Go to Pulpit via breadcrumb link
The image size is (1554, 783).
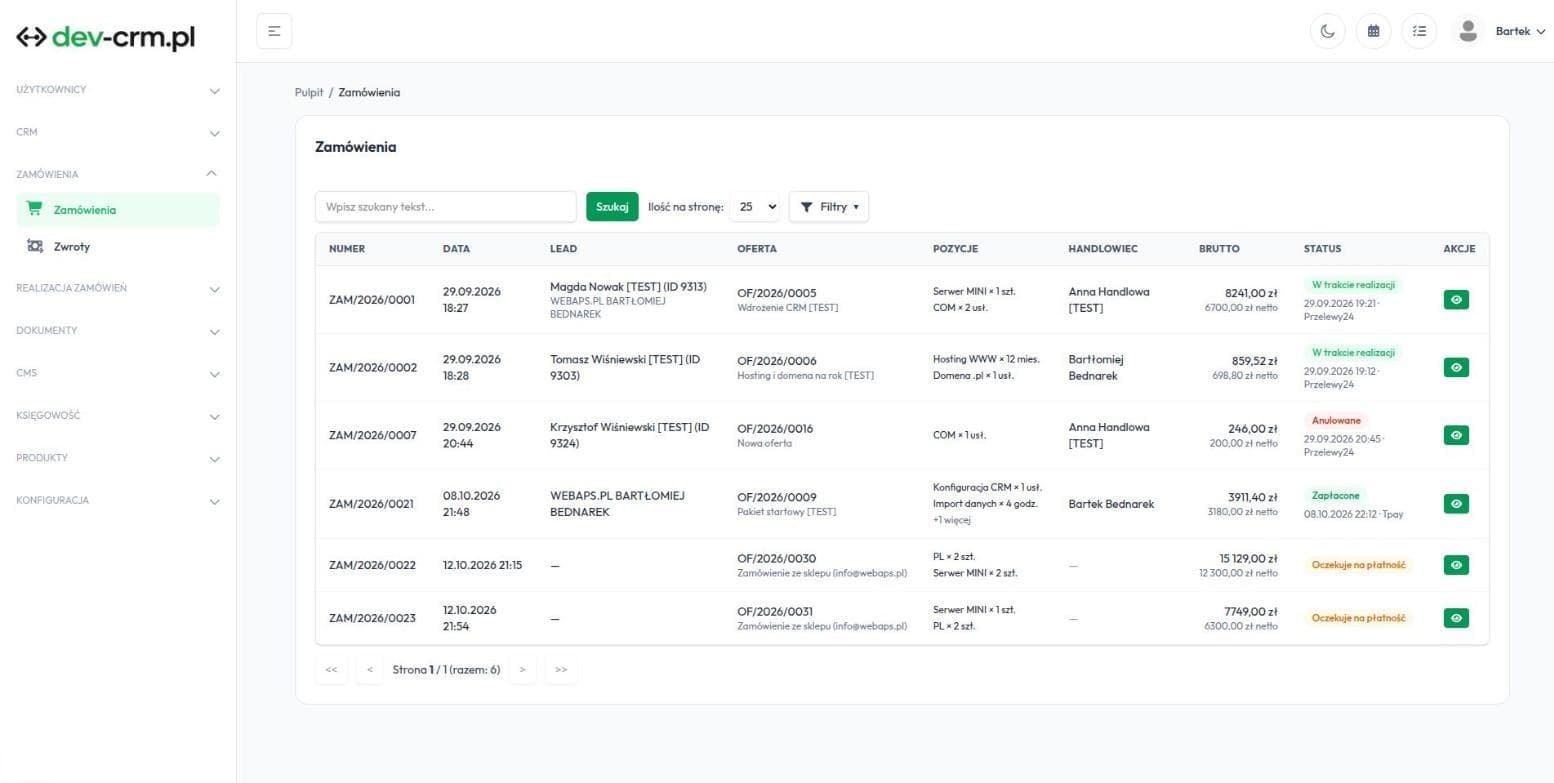[x=309, y=92]
